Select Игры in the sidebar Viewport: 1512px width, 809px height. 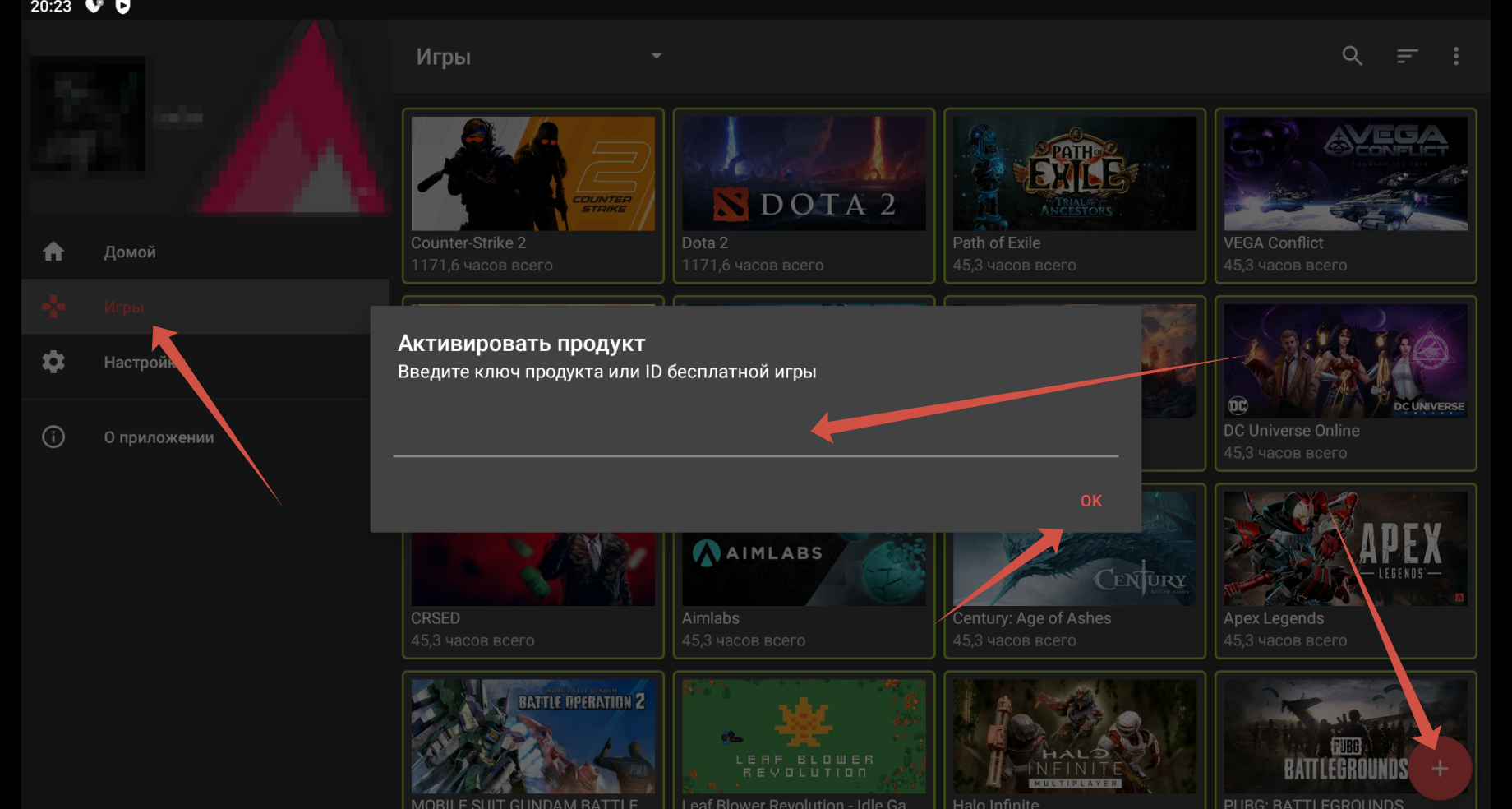click(x=205, y=307)
